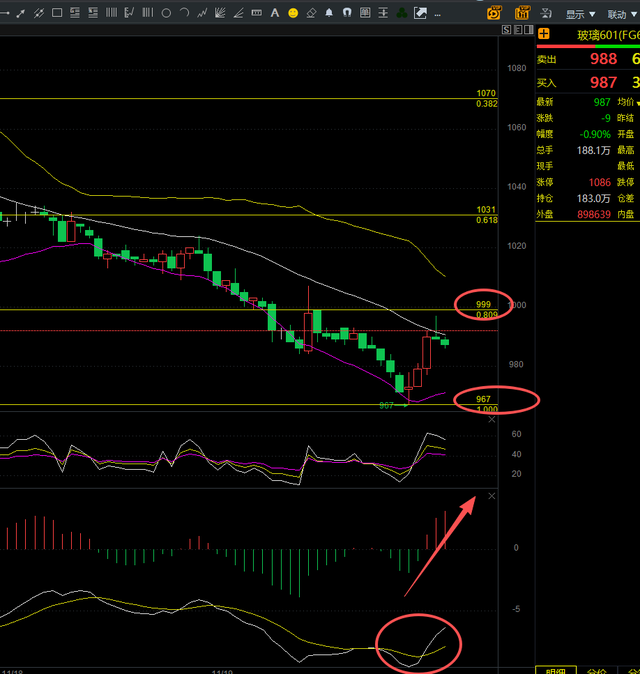Select the cycle lines with zigzag tool
Screen dimensions: 640x674
129,13
